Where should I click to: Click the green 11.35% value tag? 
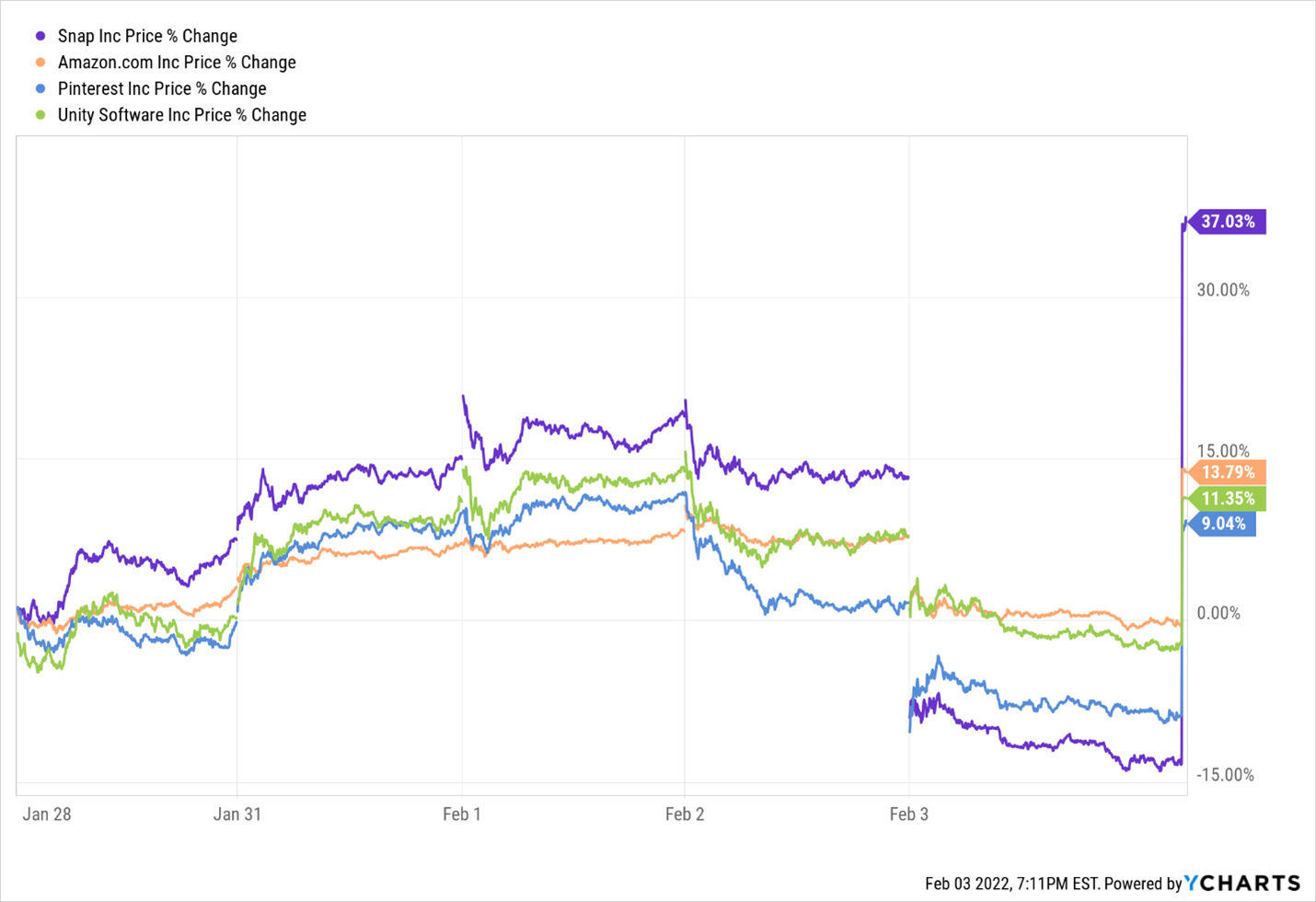(1228, 499)
